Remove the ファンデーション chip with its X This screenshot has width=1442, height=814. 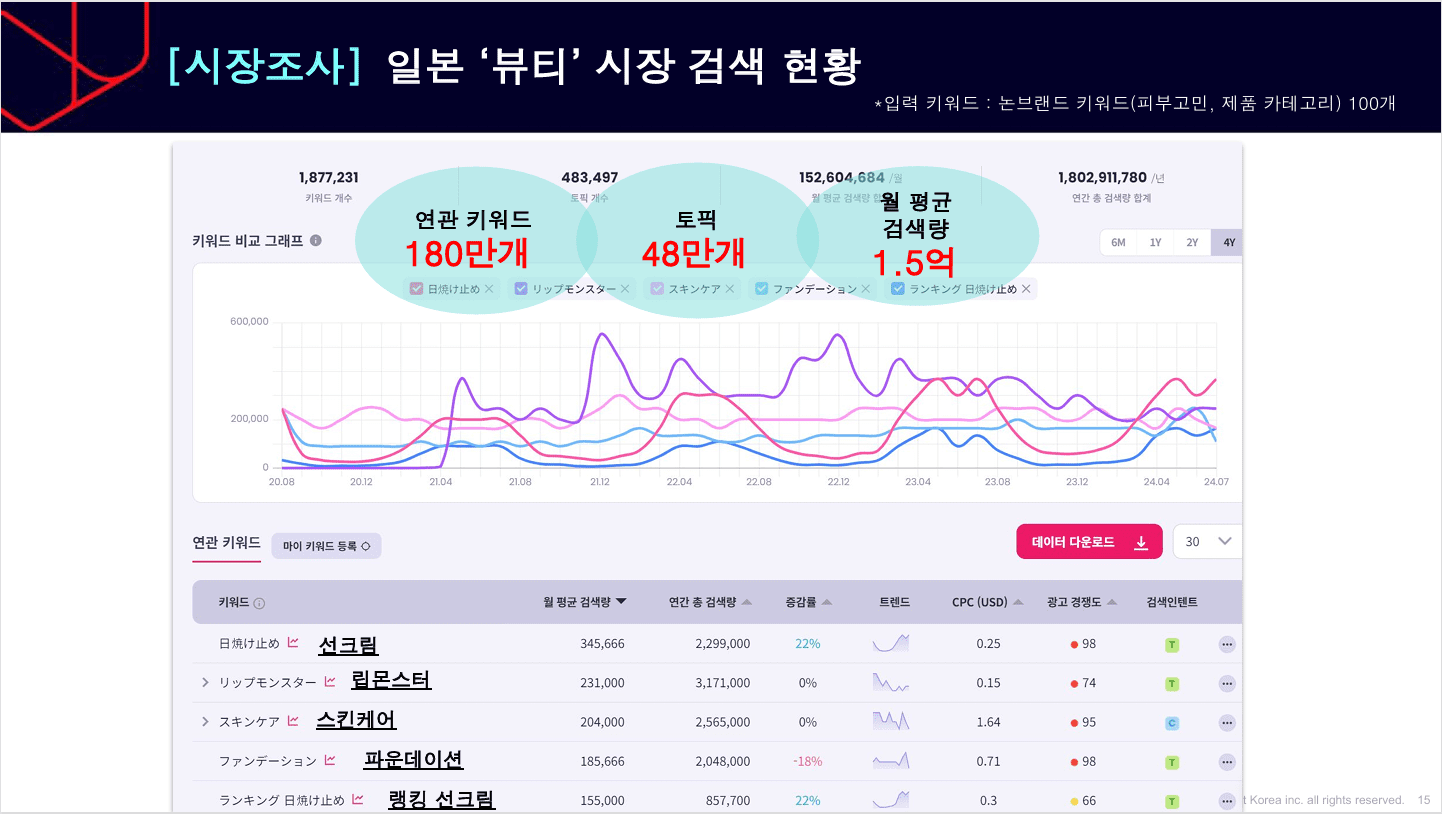tap(866, 289)
